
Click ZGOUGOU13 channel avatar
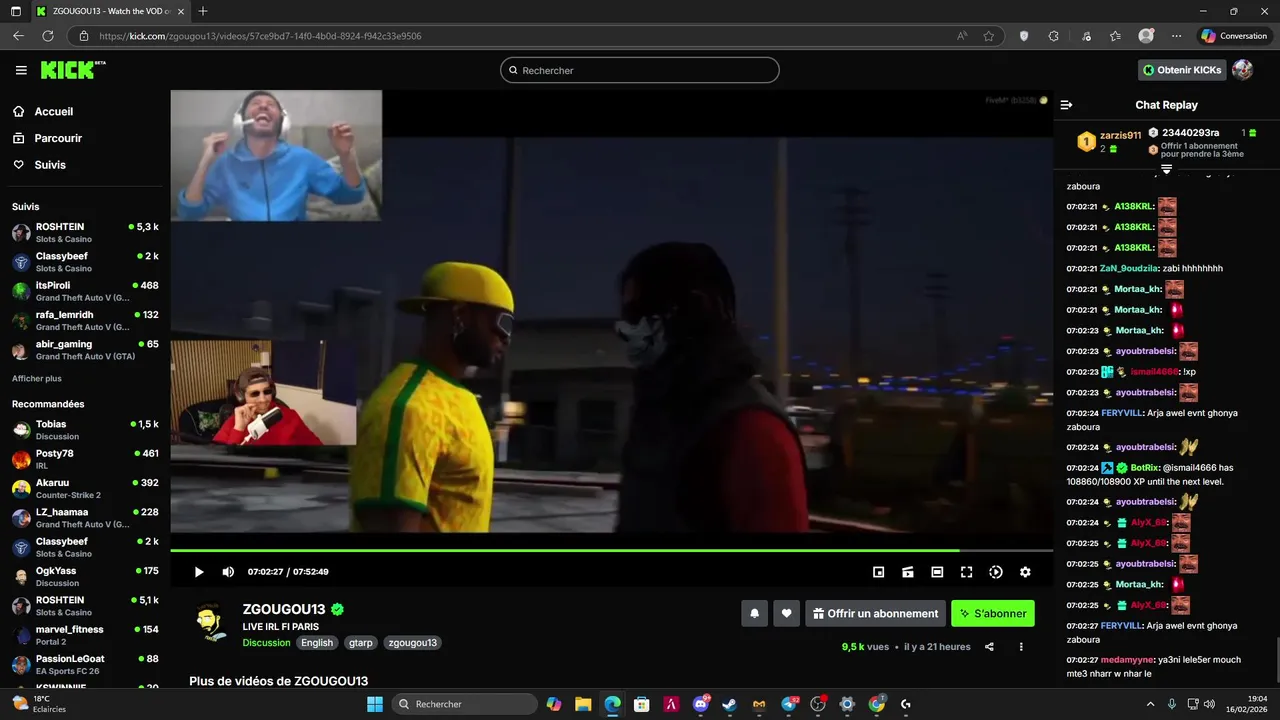(x=211, y=622)
